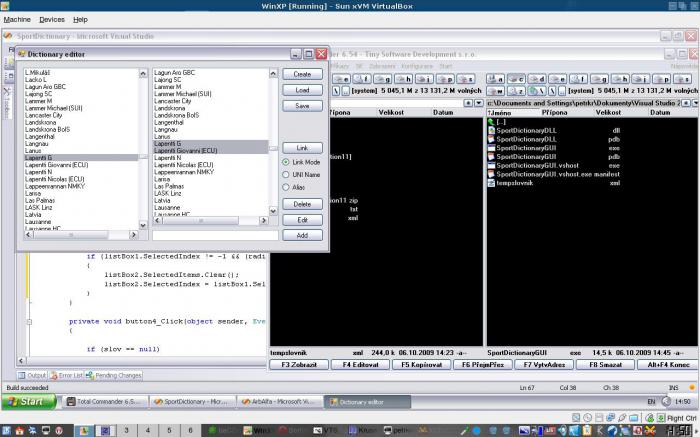
Task: Switch right panel to drive s
Action: [x=682, y=79]
